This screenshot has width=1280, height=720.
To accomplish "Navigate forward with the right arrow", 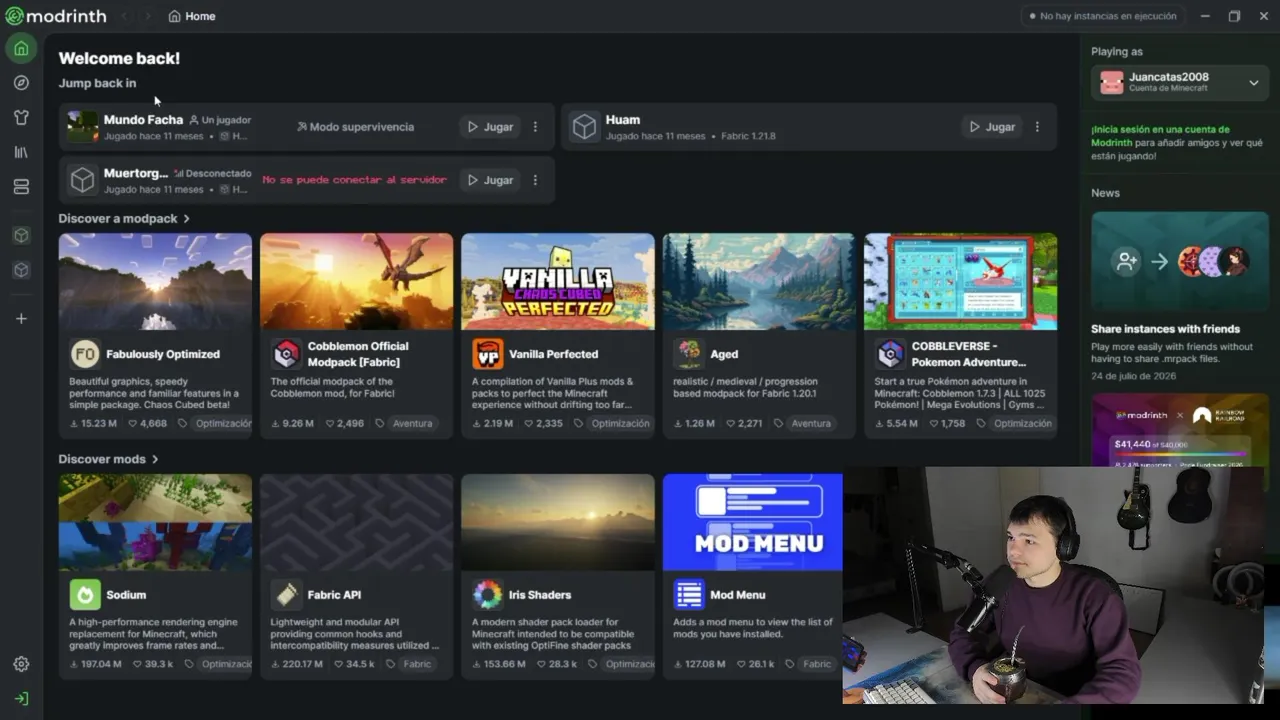I will [147, 16].
